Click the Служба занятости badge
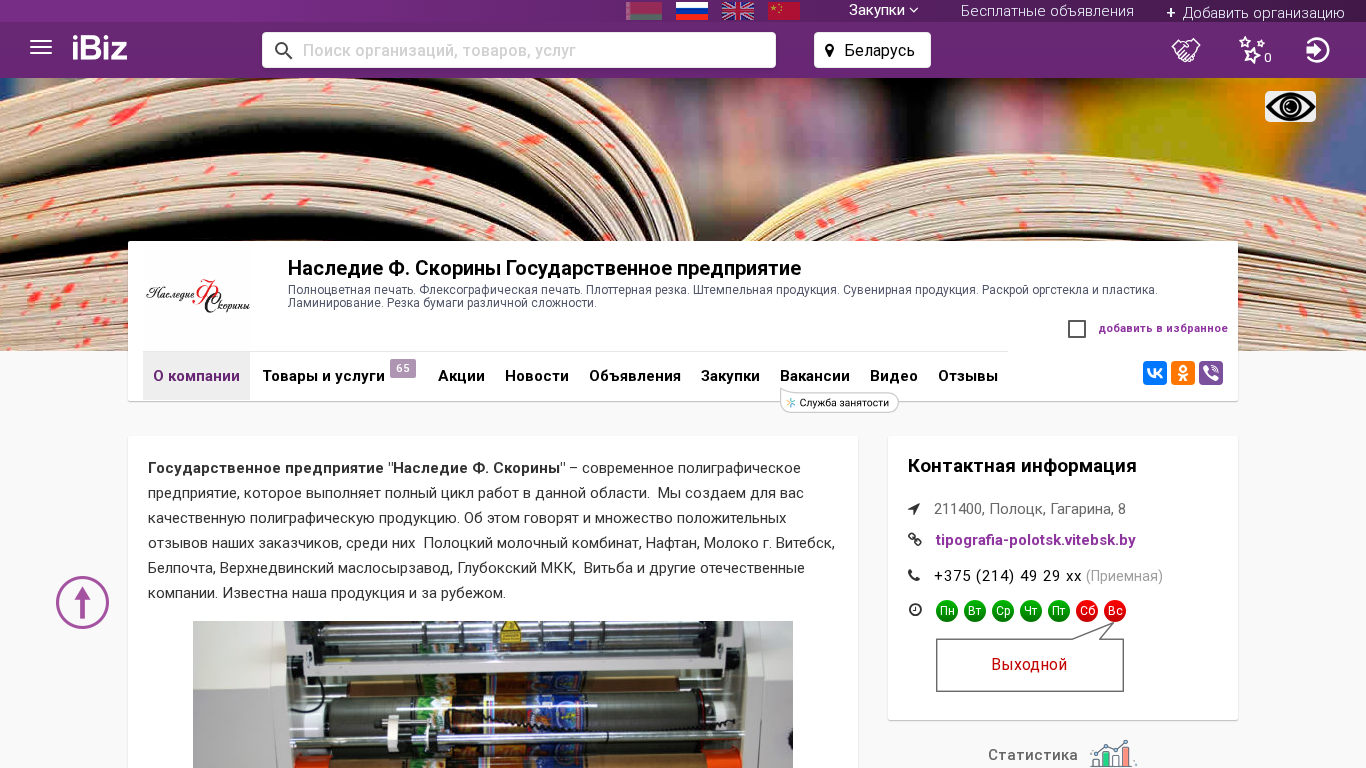 (x=839, y=402)
